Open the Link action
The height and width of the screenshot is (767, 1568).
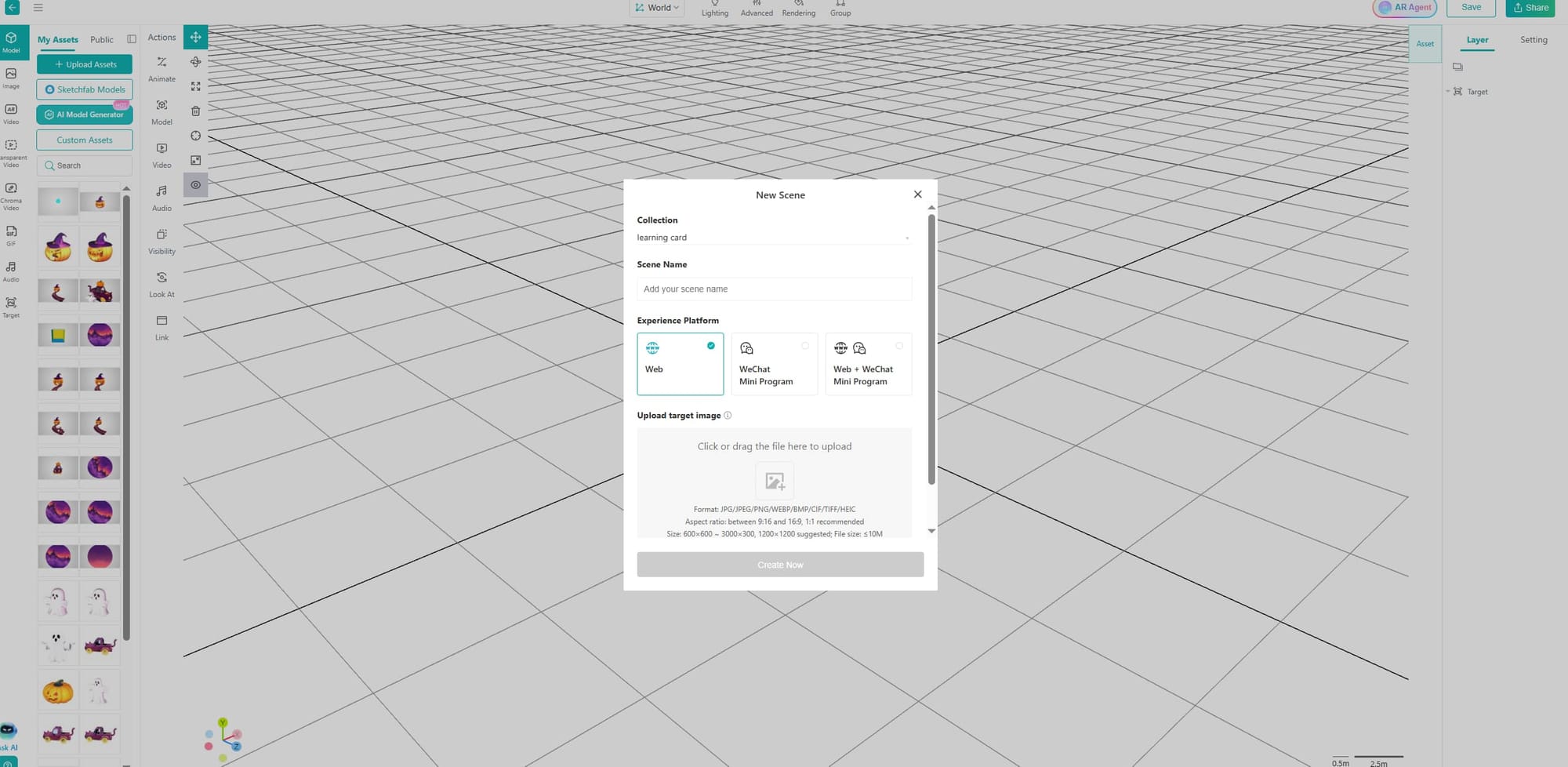pyautogui.click(x=162, y=328)
